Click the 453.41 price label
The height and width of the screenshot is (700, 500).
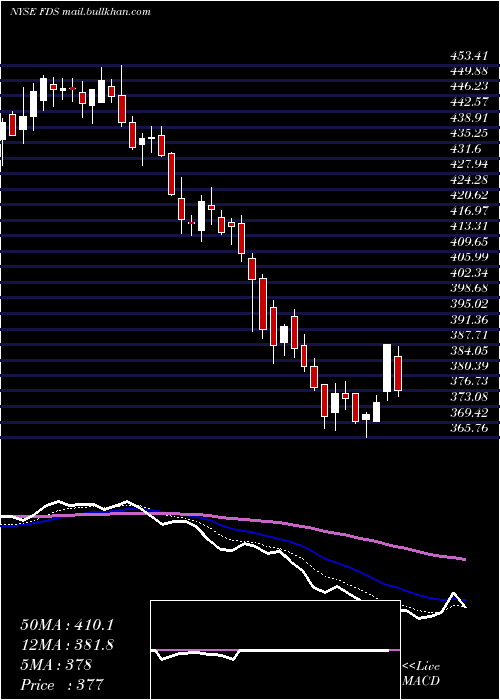469,56
